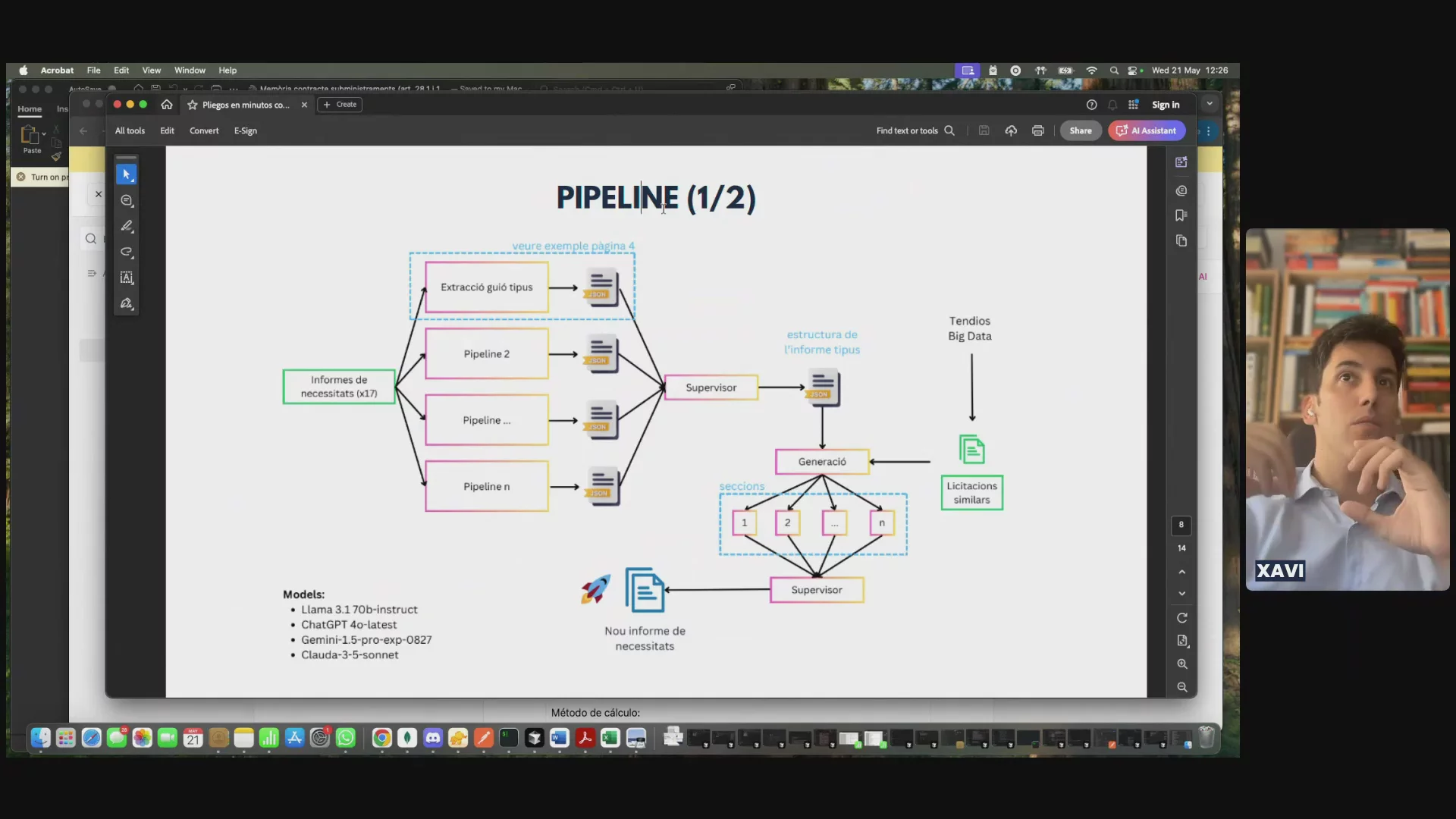Click the Find text magnifier icon
Viewport: 1456px width, 819px height.
[x=949, y=130]
